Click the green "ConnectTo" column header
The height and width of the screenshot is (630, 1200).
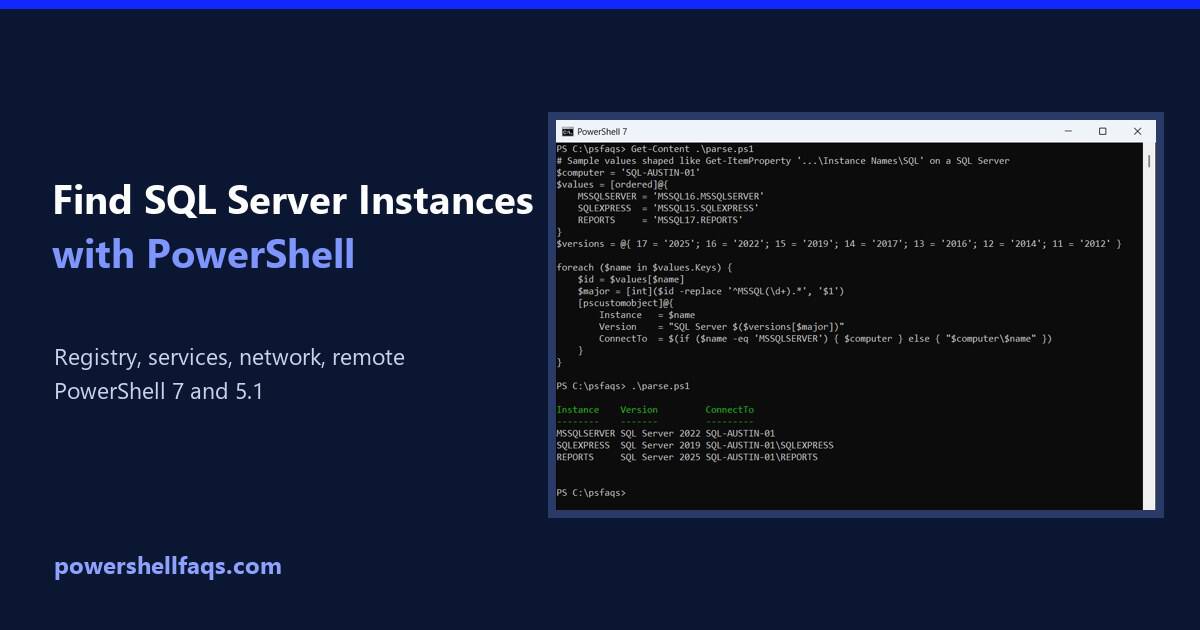click(730, 410)
